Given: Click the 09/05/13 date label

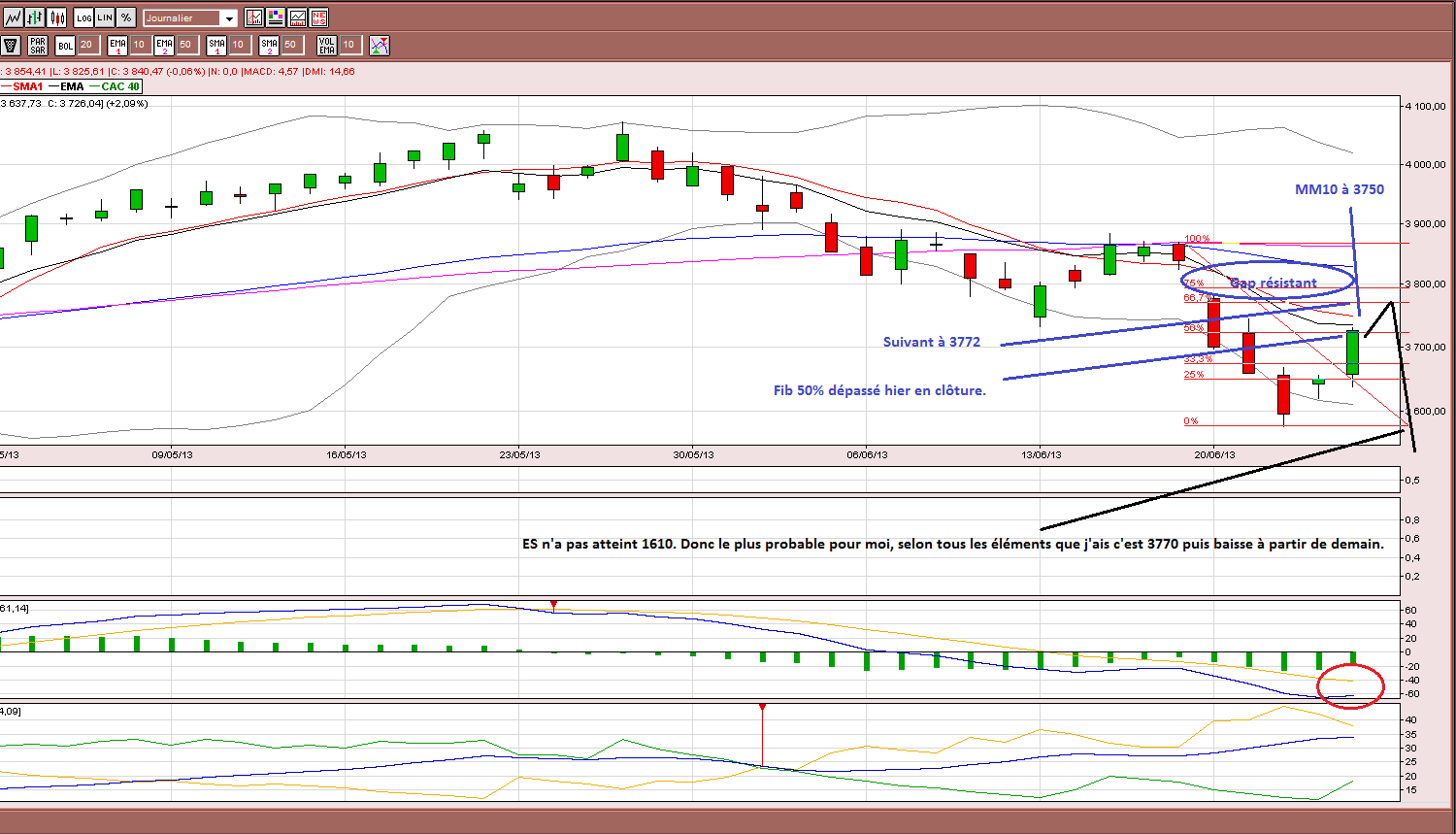Looking at the screenshot, I should click(x=172, y=454).
